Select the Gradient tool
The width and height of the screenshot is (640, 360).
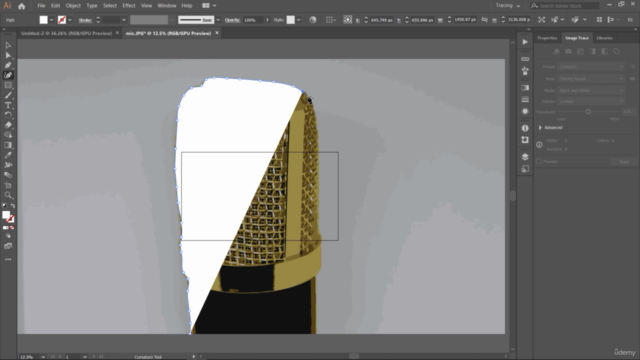coord(8,145)
